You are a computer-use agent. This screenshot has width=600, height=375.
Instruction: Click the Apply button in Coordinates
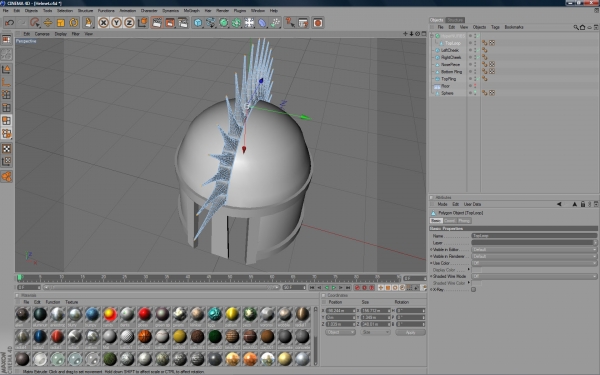[x=410, y=332]
